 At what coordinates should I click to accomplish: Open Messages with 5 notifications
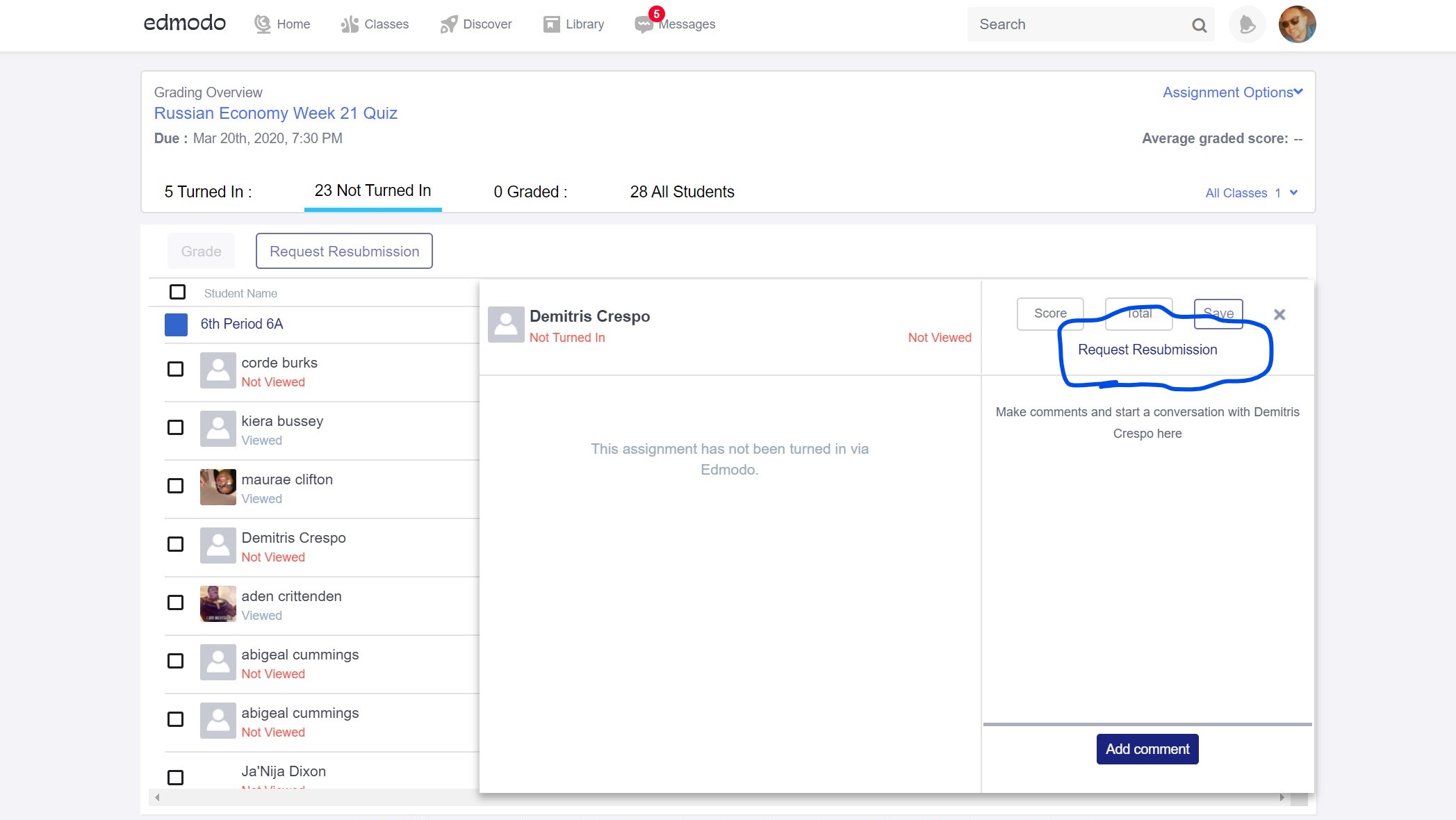(x=644, y=24)
